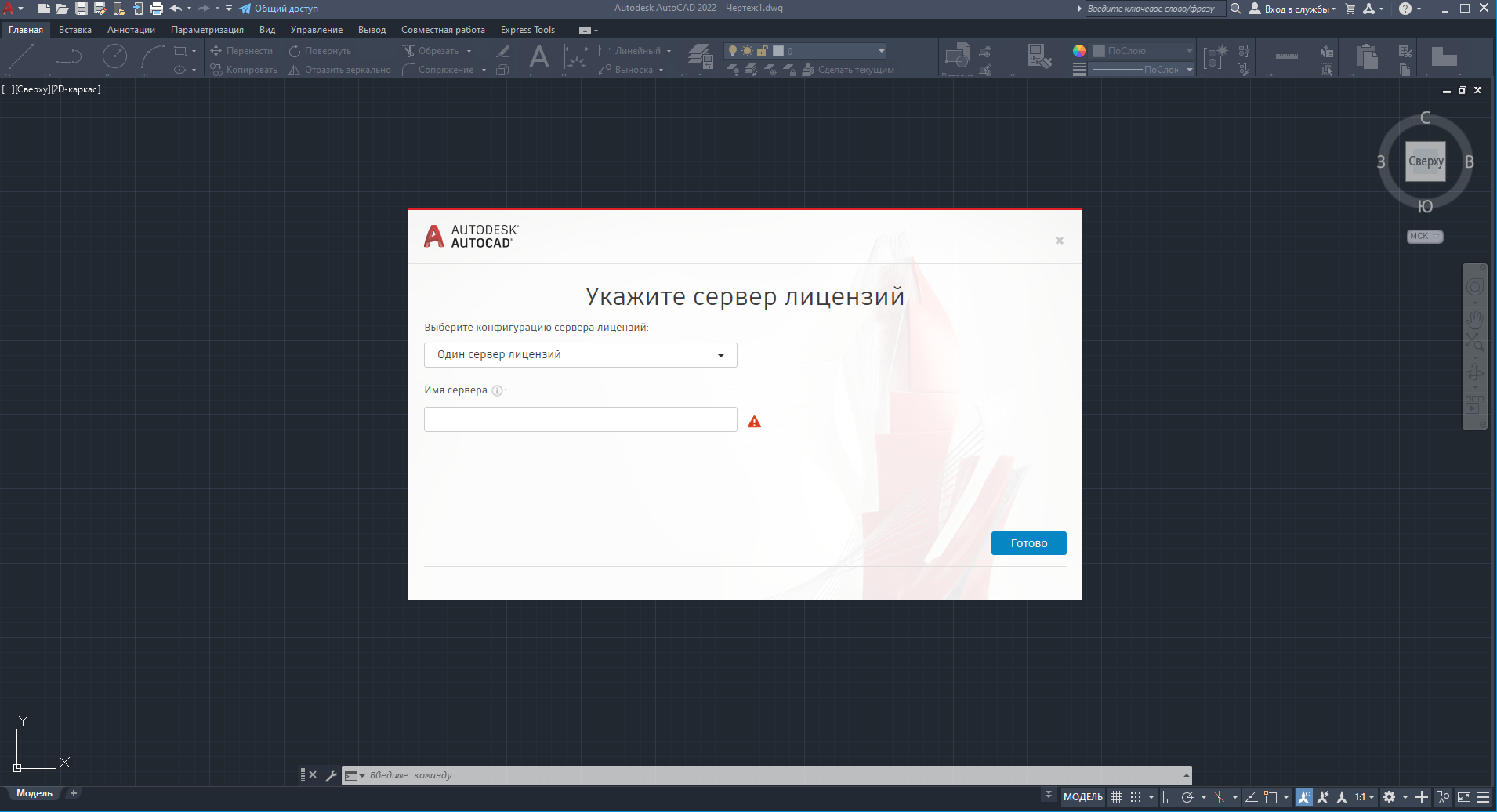Open the Autodesk App Store cart icon
Image resolution: width=1497 pixels, height=812 pixels.
(1350, 9)
